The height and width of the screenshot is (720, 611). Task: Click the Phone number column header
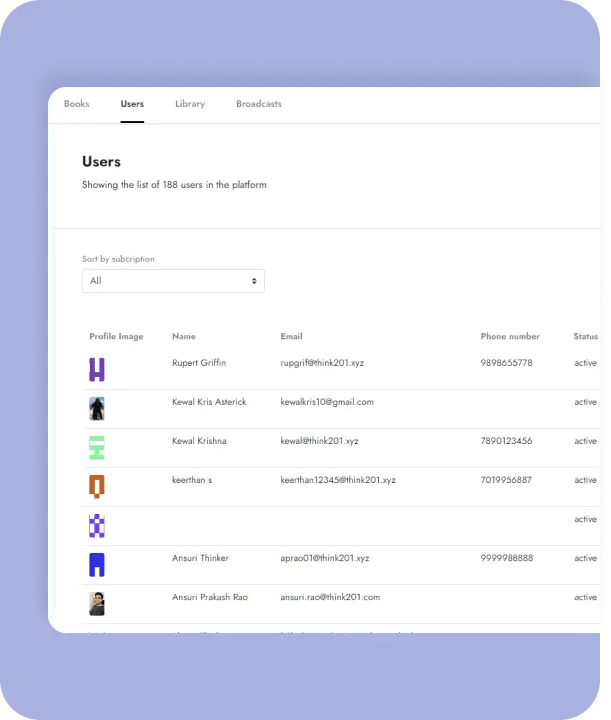[x=510, y=337]
